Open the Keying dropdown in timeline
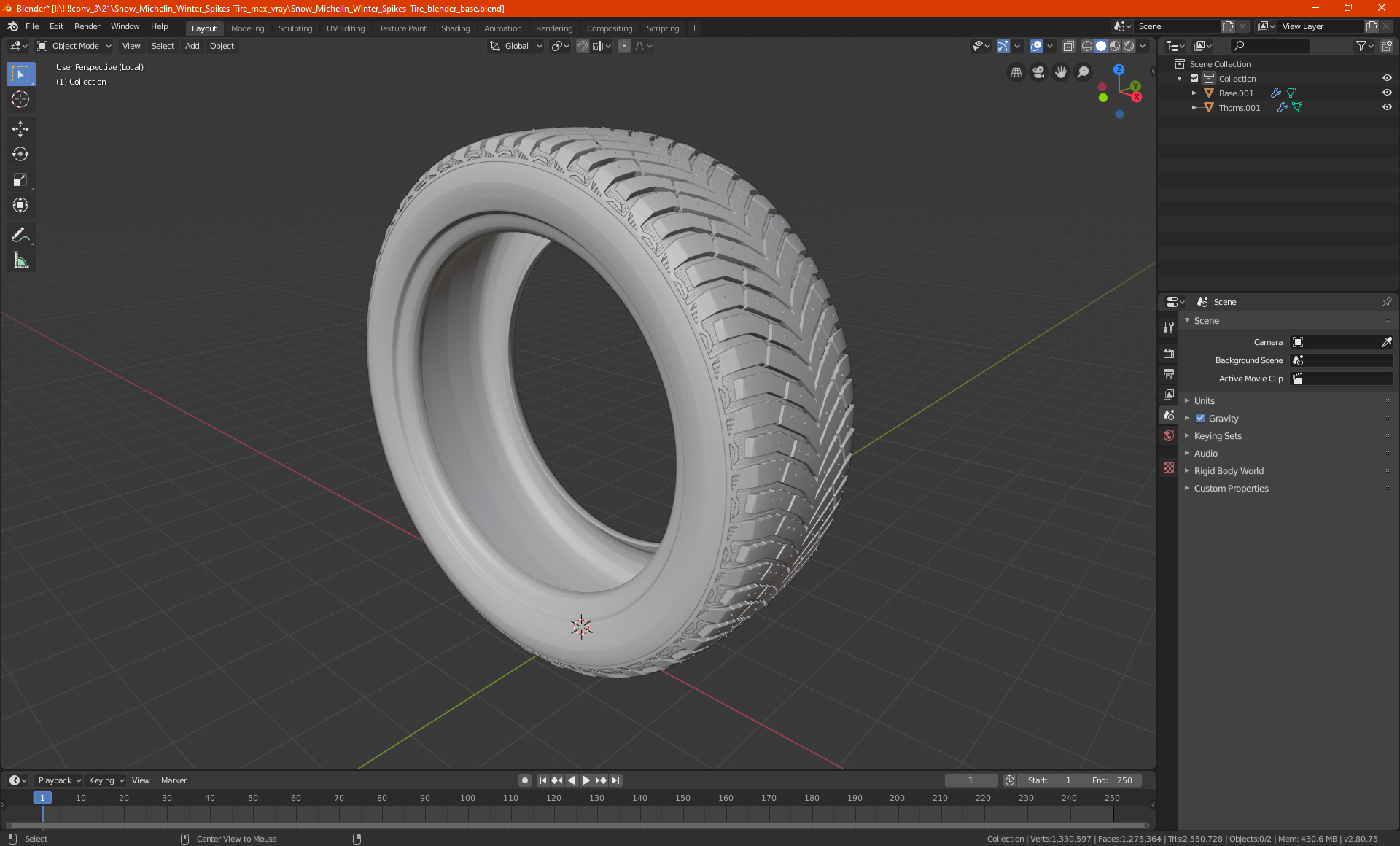This screenshot has width=1400, height=846. tap(106, 780)
